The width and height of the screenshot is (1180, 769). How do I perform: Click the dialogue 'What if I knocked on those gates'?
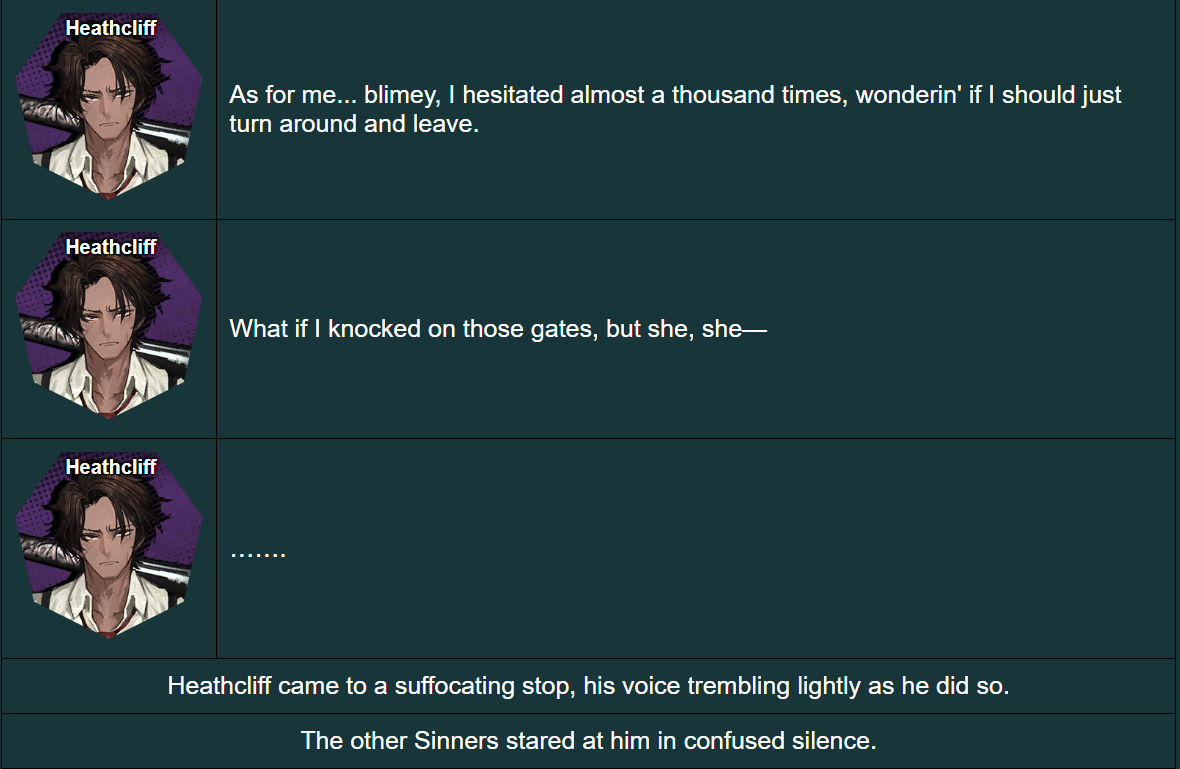pyautogui.click(x=497, y=329)
